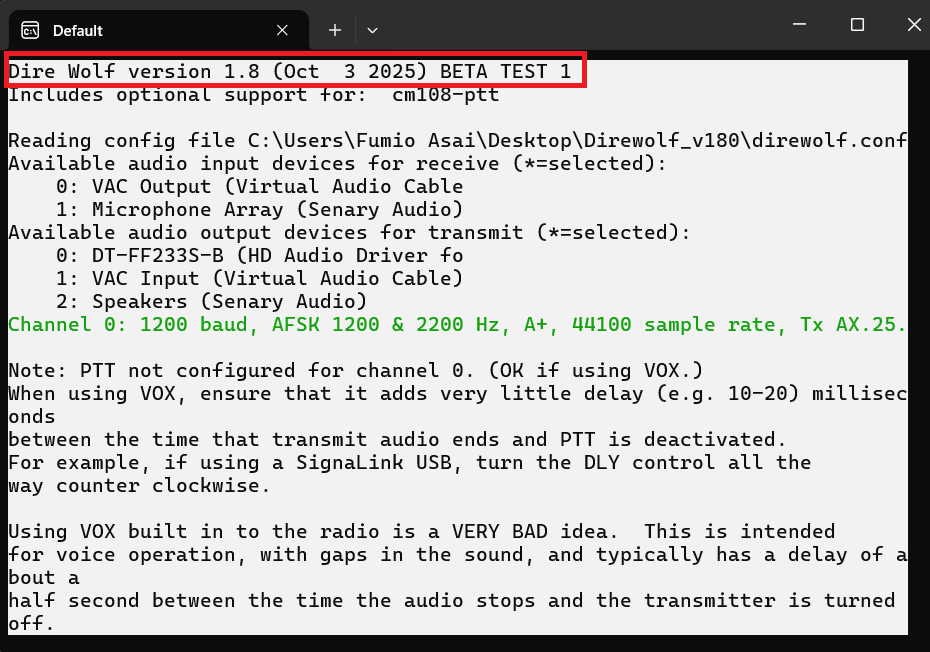
Task: Click 'for voice operation, with gaps' line
Action: (457, 555)
